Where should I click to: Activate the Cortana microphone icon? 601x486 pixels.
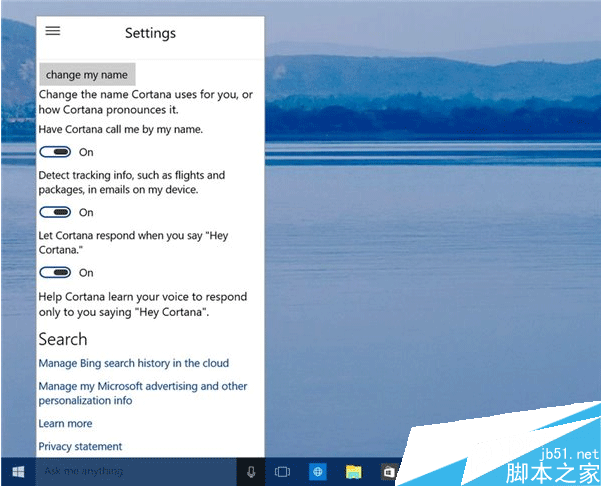point(250,471)
